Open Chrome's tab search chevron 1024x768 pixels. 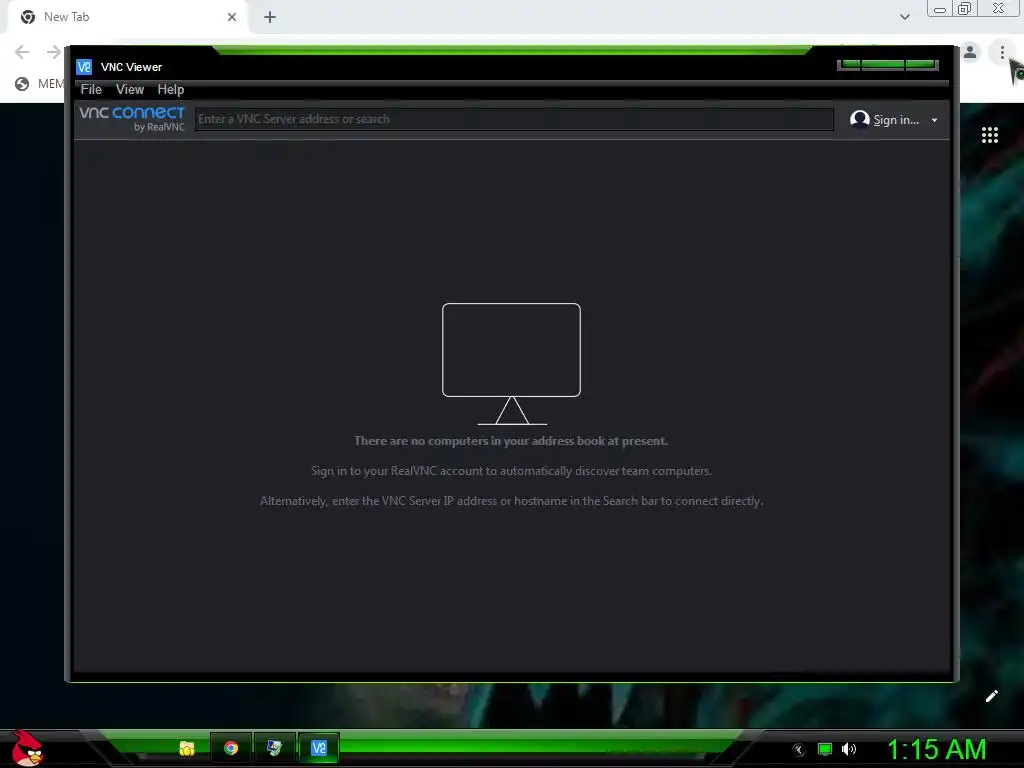(904, 17)
